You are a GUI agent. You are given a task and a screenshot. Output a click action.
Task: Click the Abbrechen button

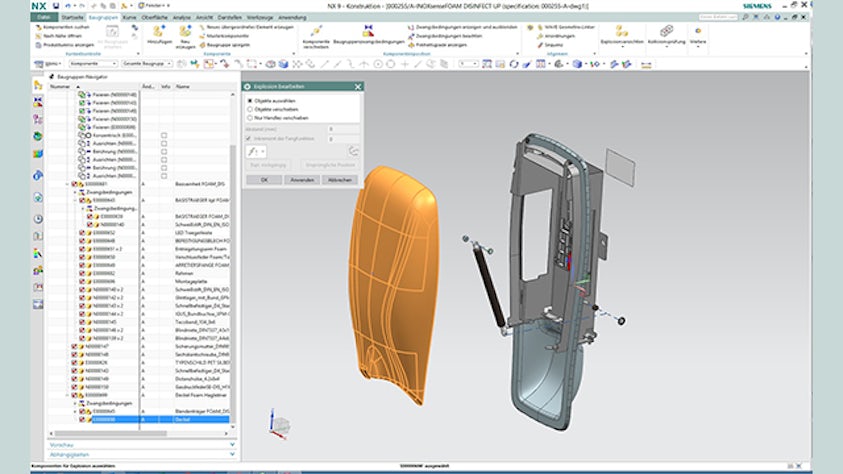click(x=340, y=180)
